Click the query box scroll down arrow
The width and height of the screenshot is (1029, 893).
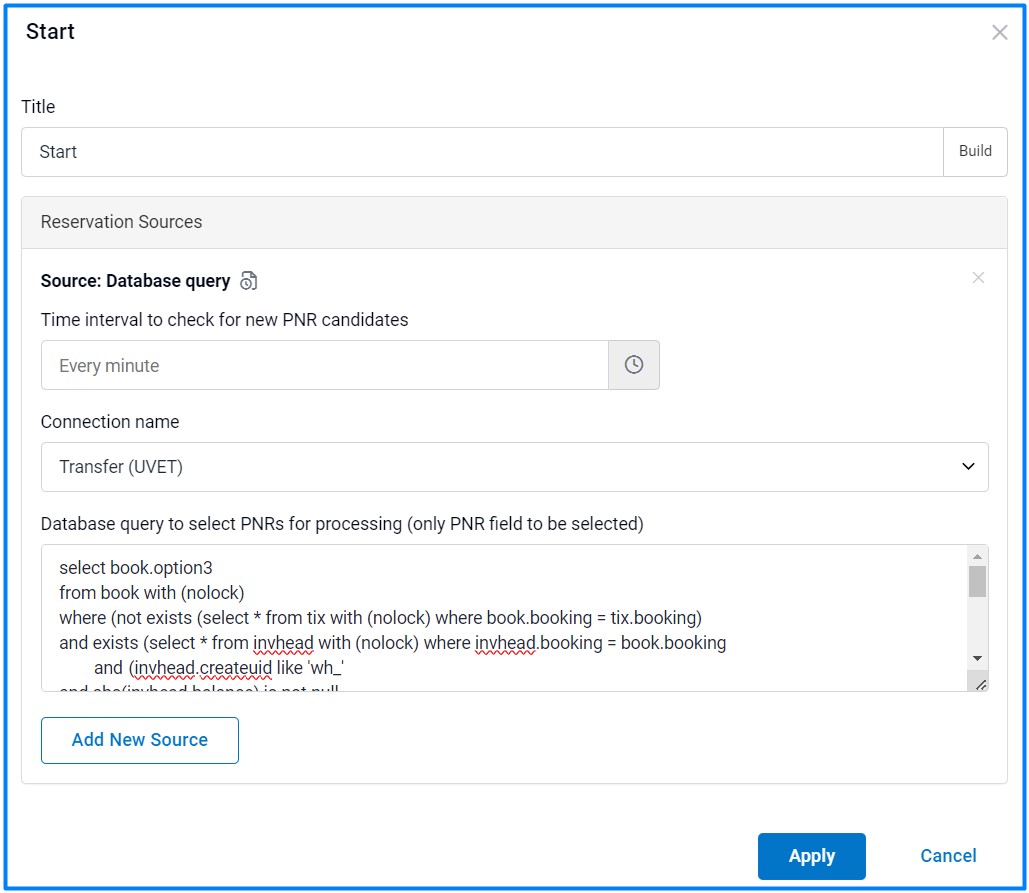tap(977, 658)
